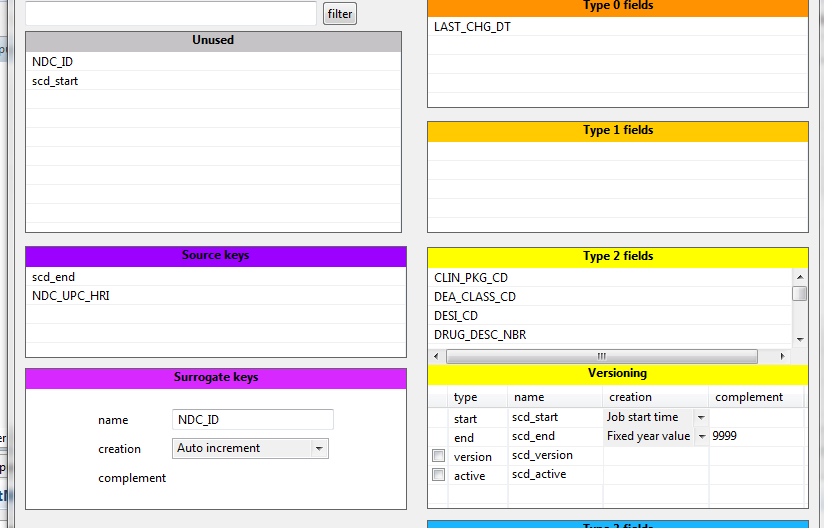The width and height of the screenshot is (824, 528).
Task: Click the creation column header in Versioning
Action: coord(655,397)
